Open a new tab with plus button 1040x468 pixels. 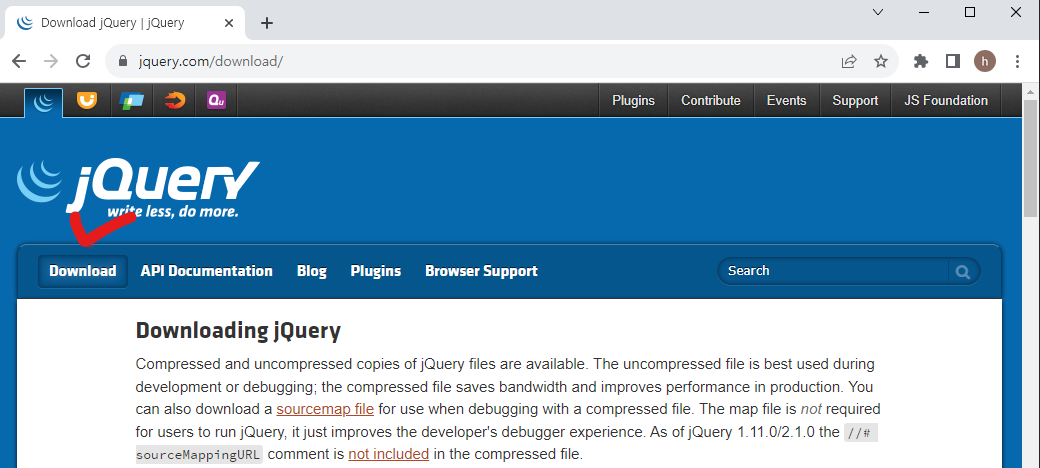(267, 23)
